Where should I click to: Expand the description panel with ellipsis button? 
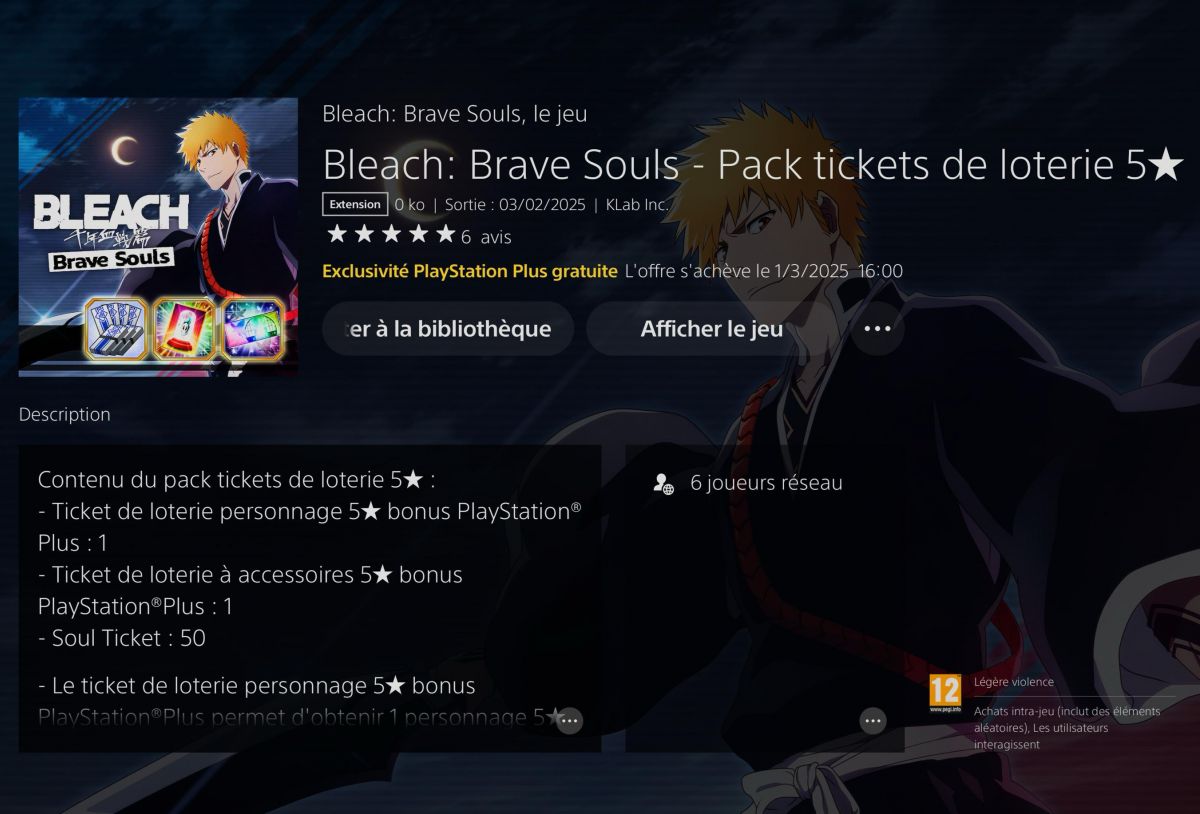[569, 720]
